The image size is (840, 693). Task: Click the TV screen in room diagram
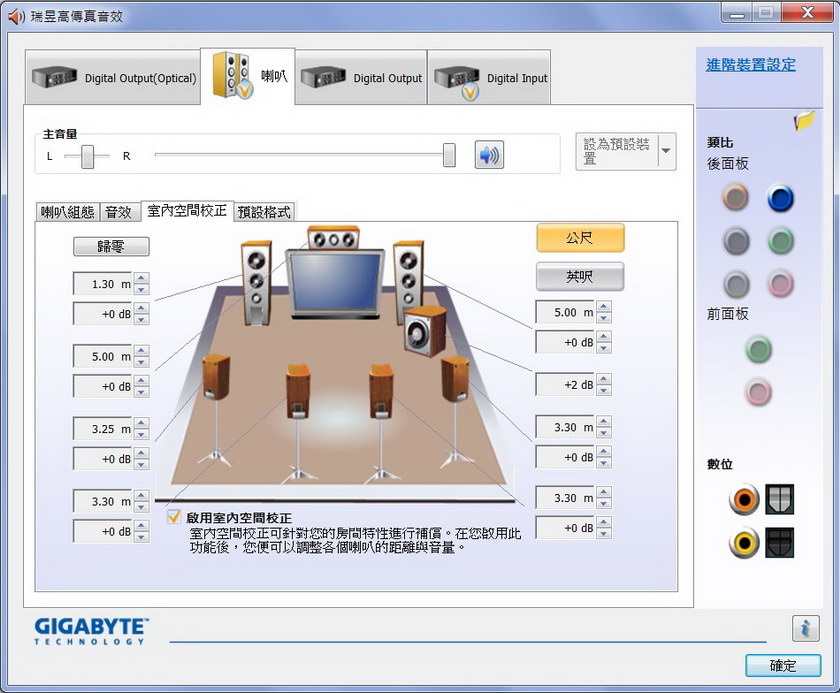tap(335, 283)
